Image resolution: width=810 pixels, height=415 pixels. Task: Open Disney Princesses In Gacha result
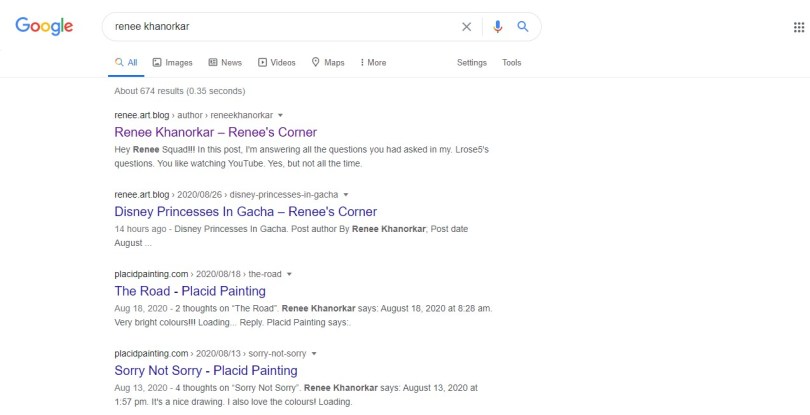click(245, 212)
